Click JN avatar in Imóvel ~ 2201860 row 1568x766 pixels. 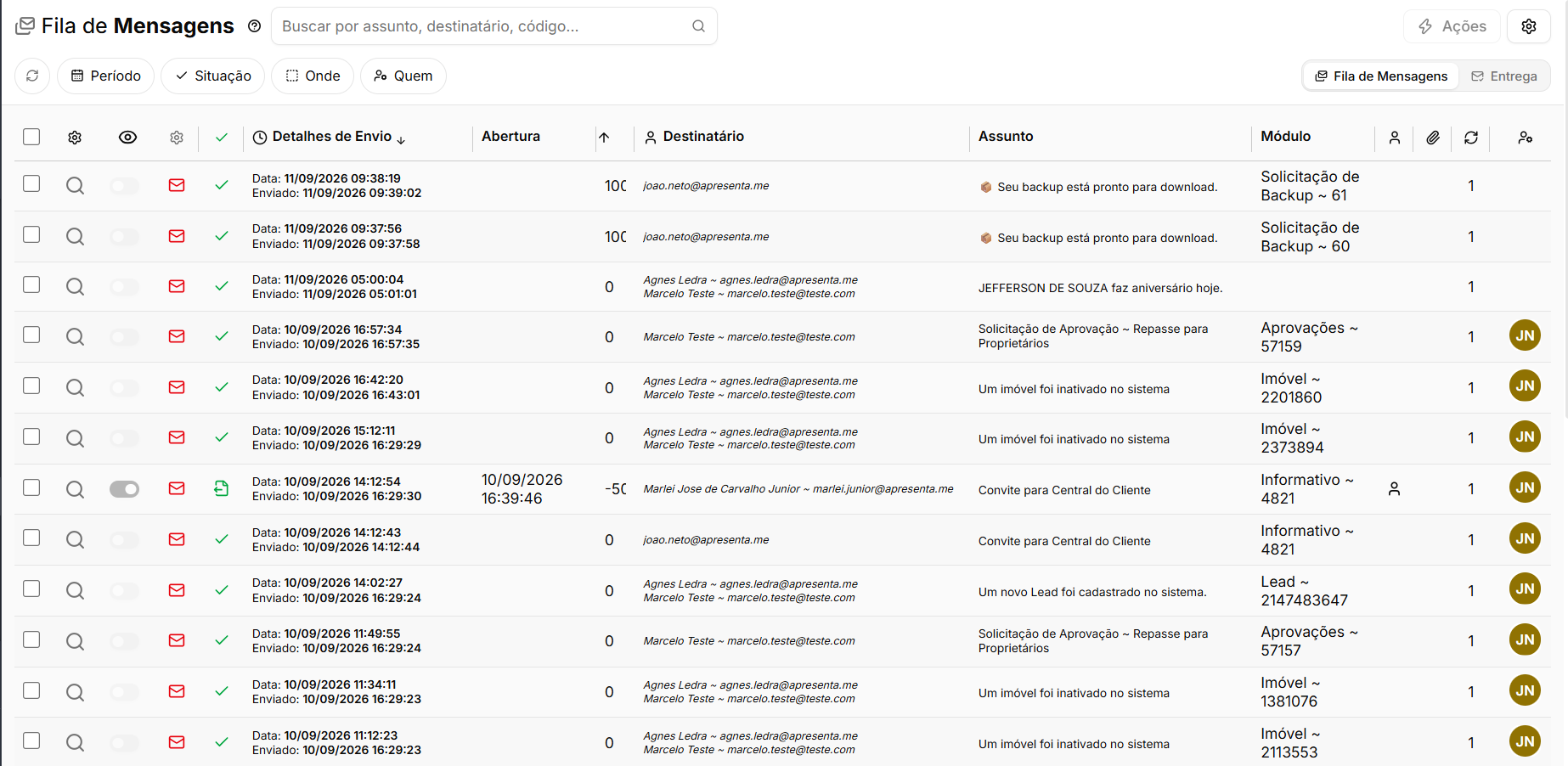coord(1525,386)
